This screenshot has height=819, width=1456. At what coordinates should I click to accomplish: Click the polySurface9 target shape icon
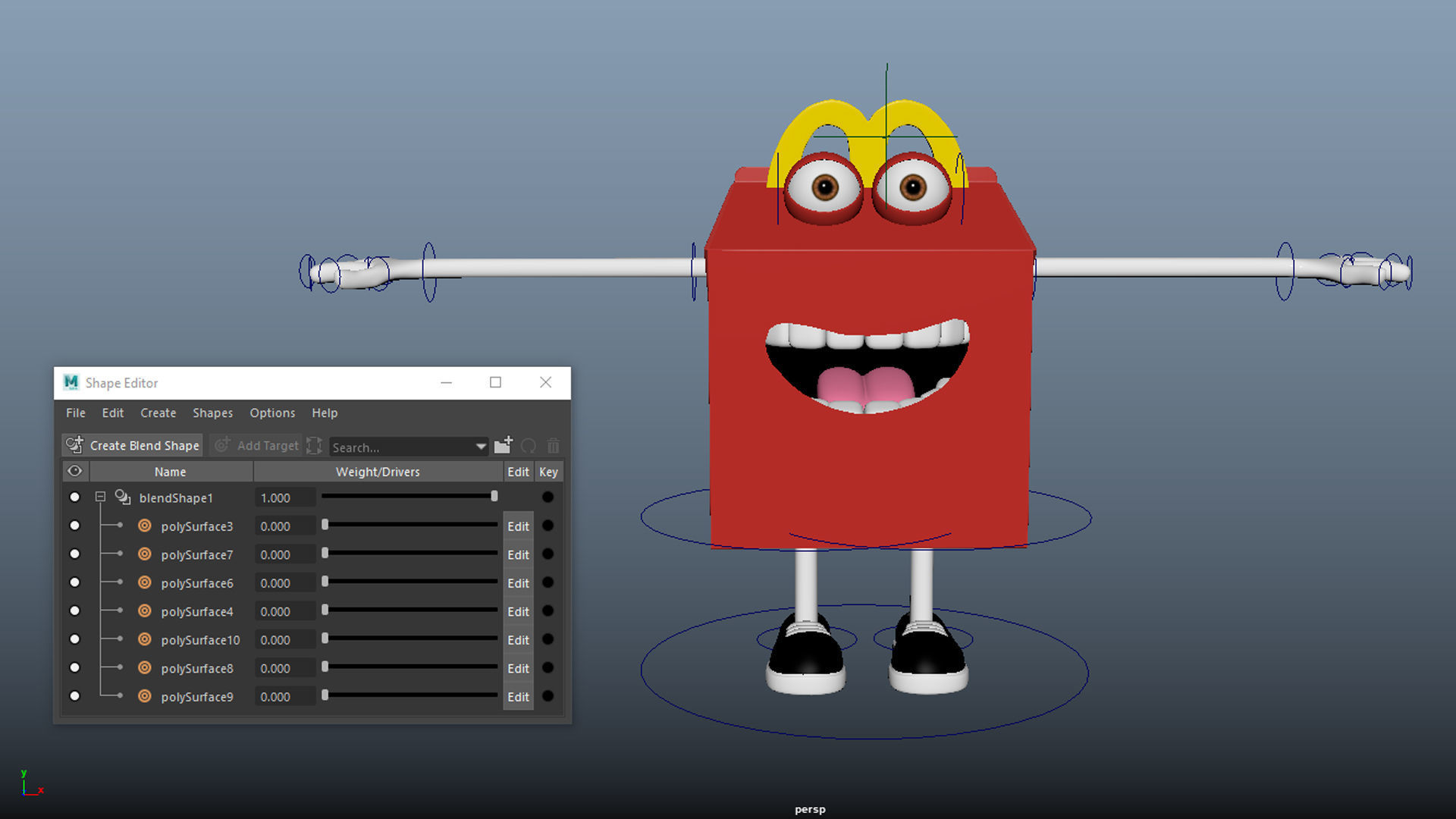(145, 696)
